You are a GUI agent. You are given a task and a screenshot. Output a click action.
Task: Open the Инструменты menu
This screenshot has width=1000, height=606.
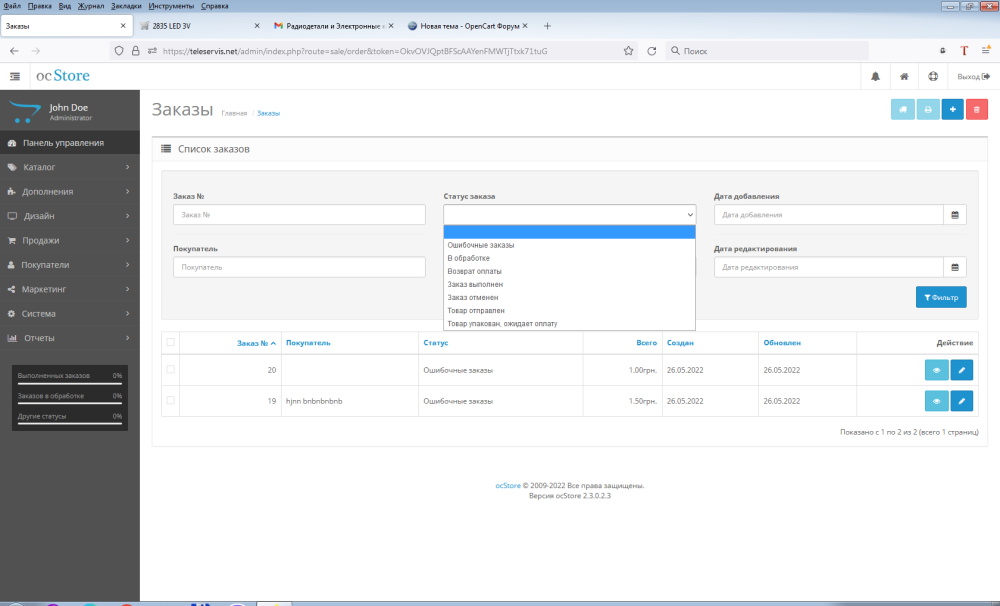[x=171, y=6]
